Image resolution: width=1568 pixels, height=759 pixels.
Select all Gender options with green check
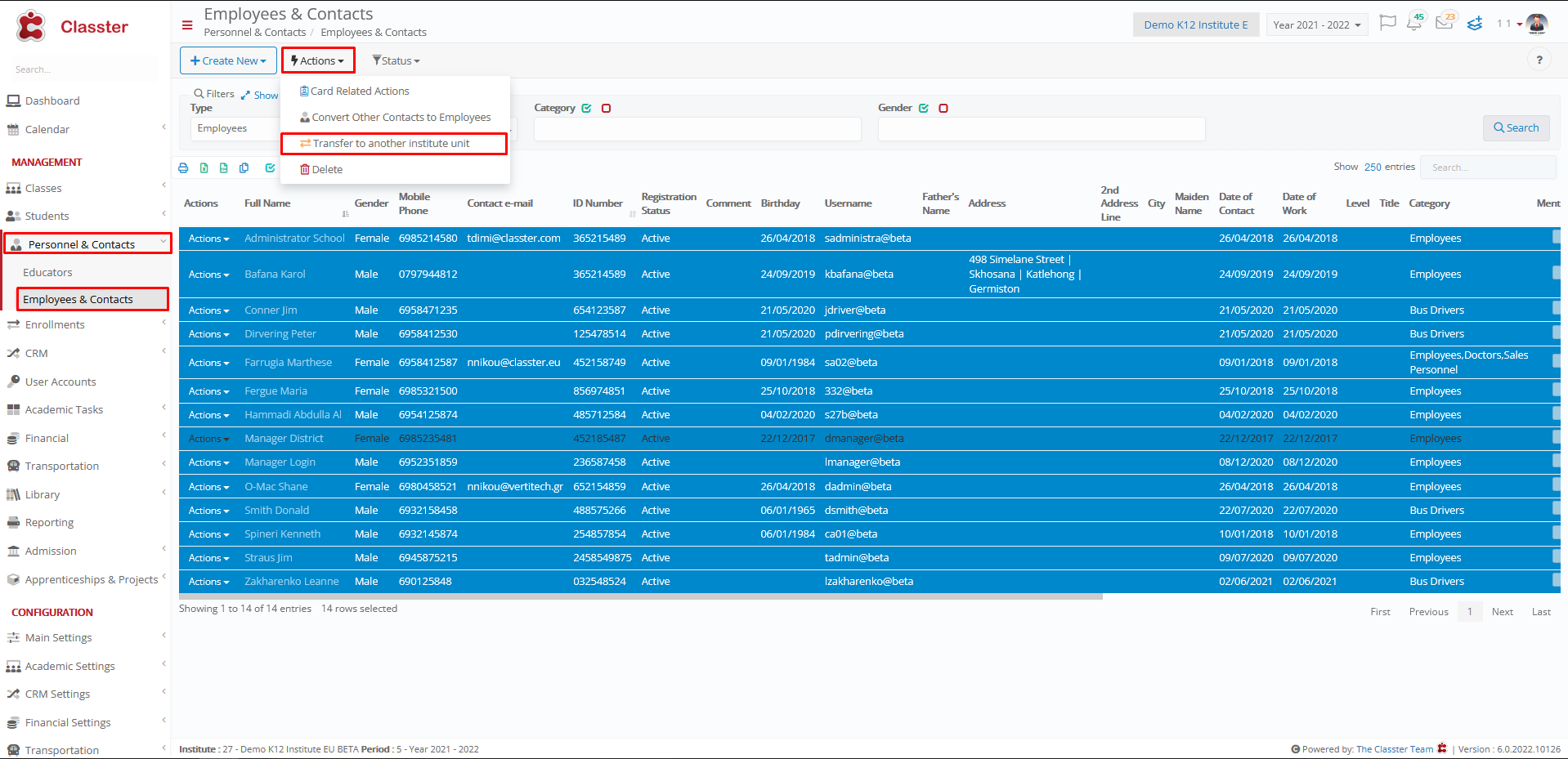point(924,108)
